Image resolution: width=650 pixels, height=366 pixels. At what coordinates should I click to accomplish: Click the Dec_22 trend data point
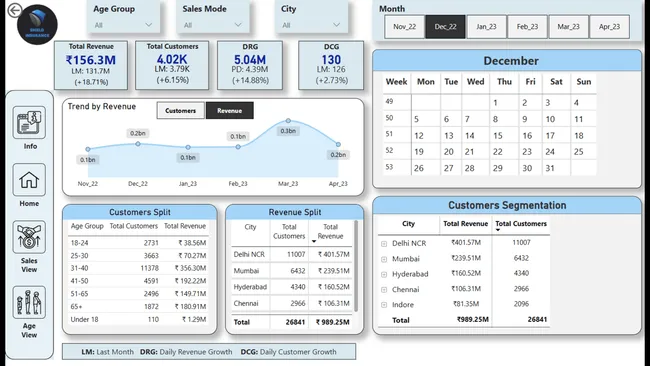(x=138, y=144)
